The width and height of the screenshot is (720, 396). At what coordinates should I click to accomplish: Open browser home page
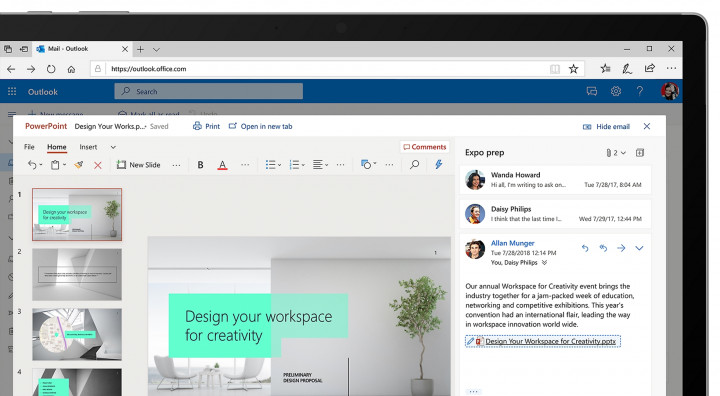(x=71, y=69)
